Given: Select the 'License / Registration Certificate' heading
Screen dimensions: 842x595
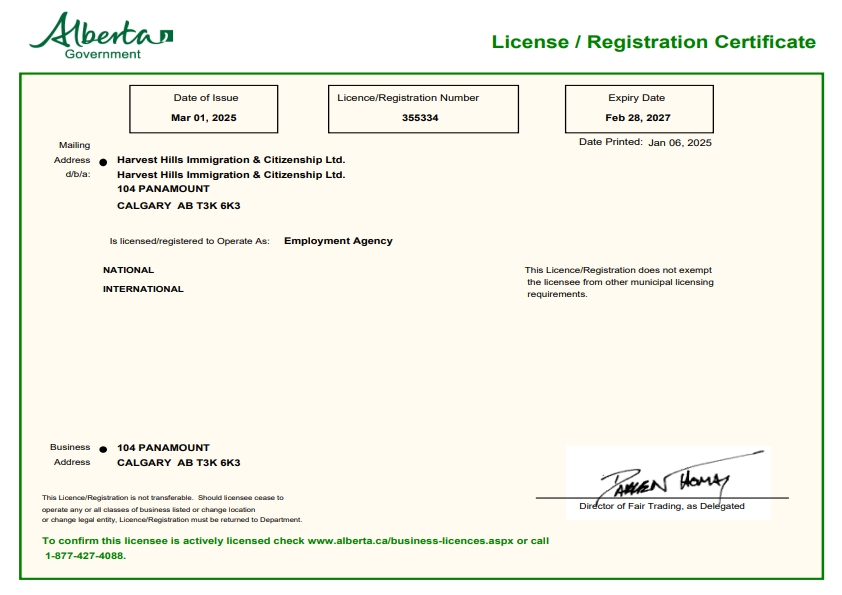Looking at the screenshot, I should pos(654,42).
